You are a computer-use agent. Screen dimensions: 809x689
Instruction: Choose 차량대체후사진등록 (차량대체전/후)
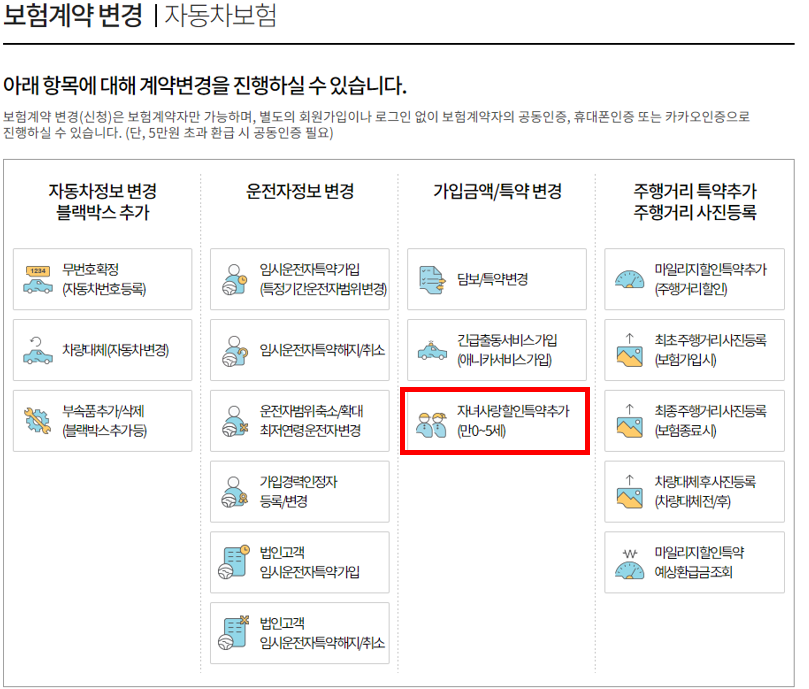pos(694,491)
